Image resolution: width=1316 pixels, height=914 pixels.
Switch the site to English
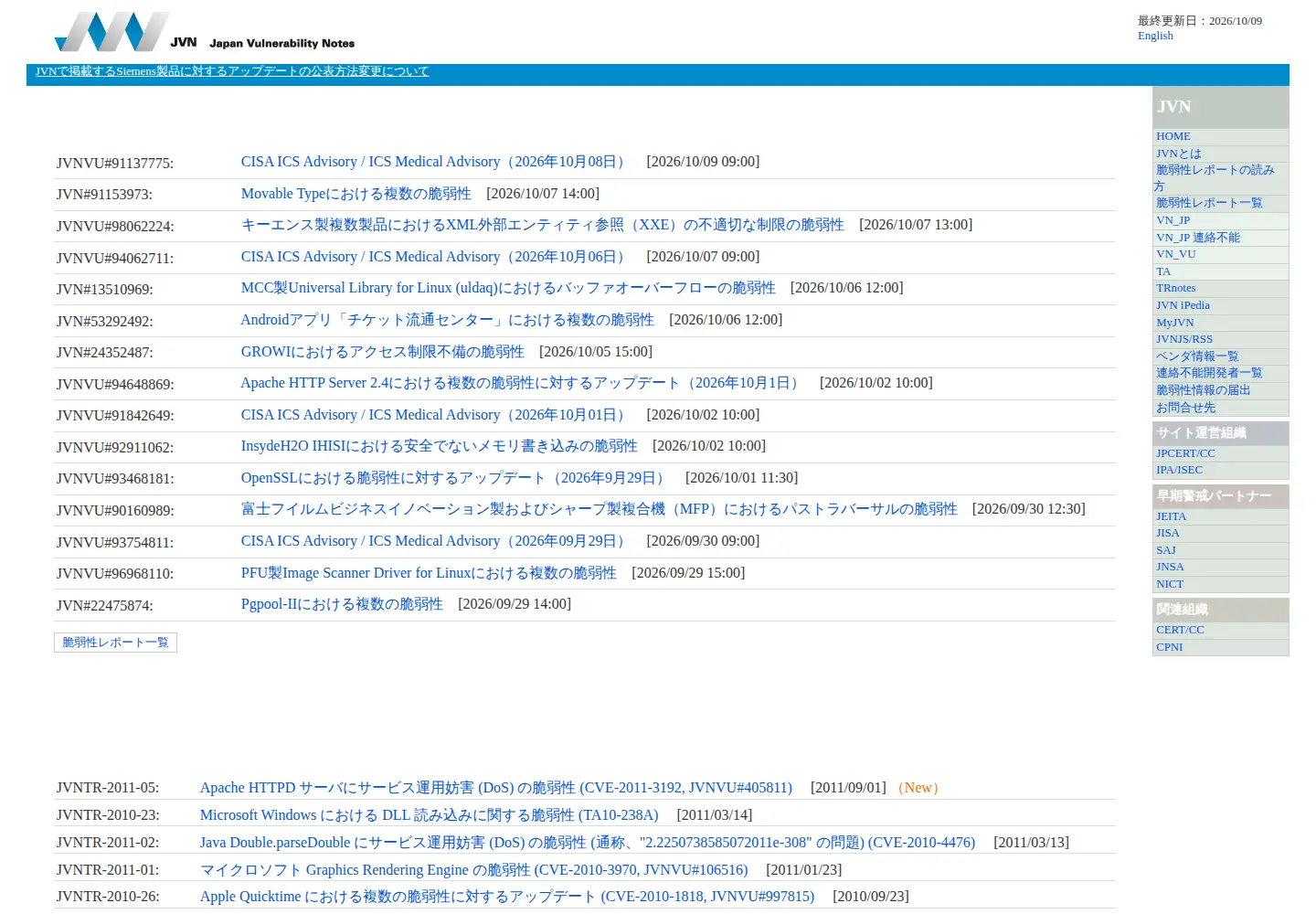click(1155, 36)
